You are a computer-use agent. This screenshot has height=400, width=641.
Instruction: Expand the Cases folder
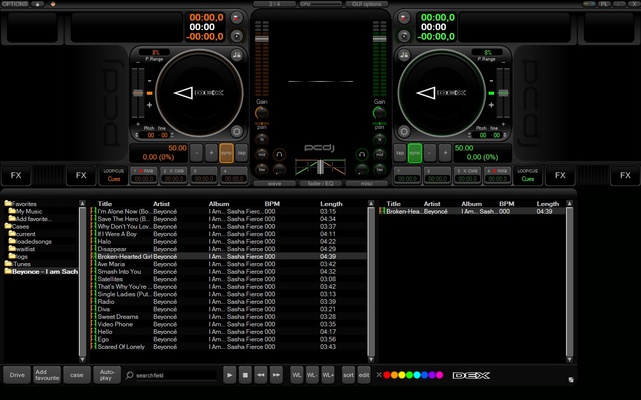click(17, 226)
